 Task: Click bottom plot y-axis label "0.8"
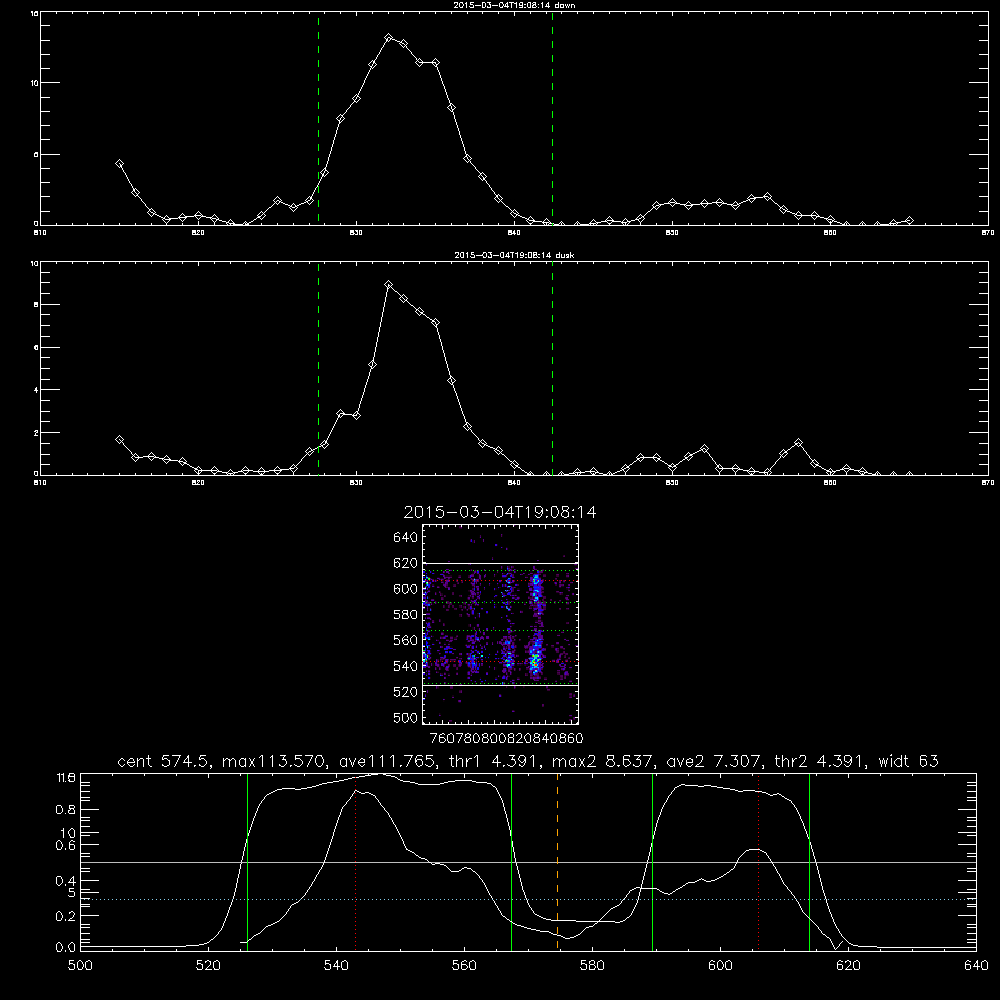[x=66, y=809]
